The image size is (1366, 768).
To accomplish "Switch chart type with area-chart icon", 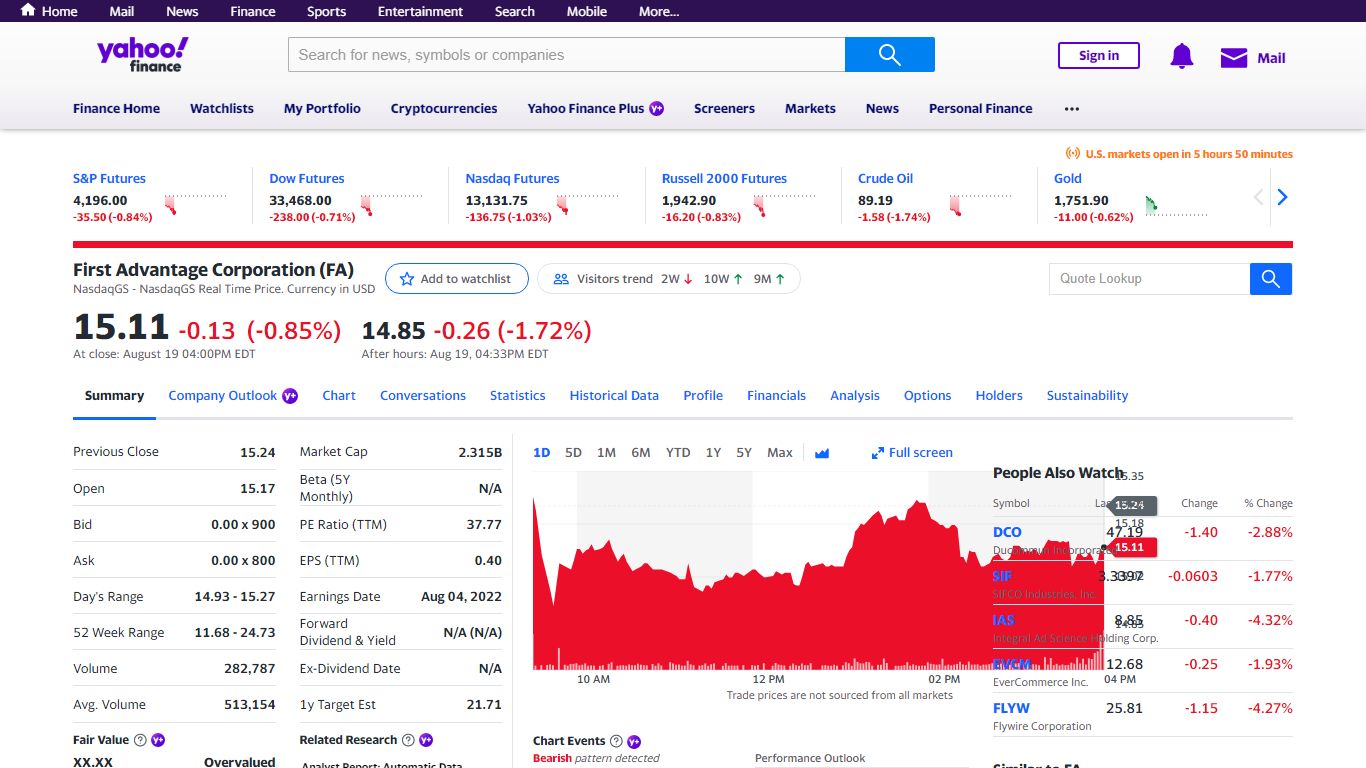I will coord(822,453).
